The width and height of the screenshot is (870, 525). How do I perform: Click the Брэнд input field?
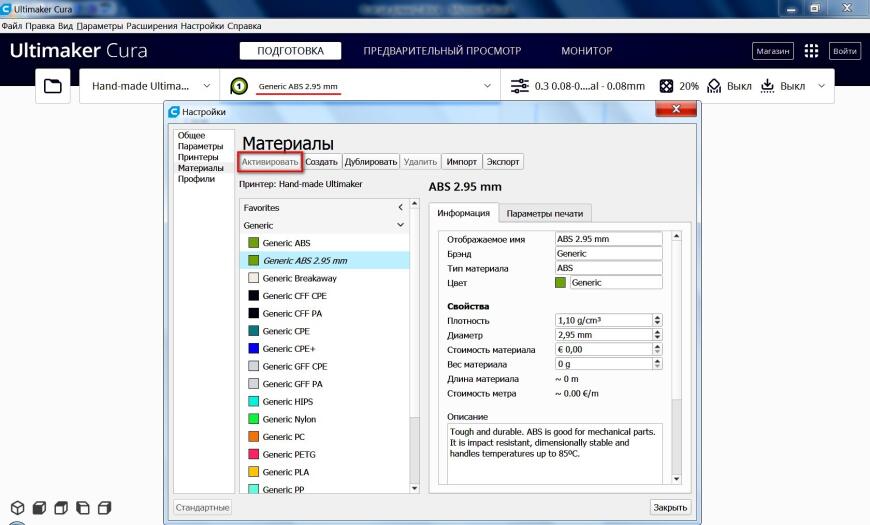609,253
